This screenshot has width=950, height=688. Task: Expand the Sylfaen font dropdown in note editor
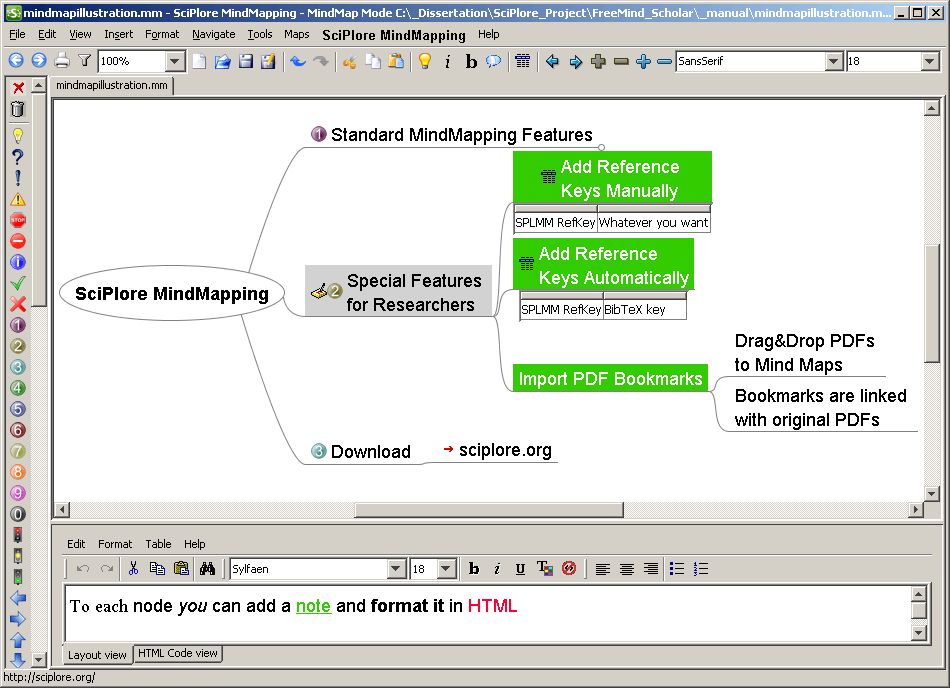pos(394,568)
